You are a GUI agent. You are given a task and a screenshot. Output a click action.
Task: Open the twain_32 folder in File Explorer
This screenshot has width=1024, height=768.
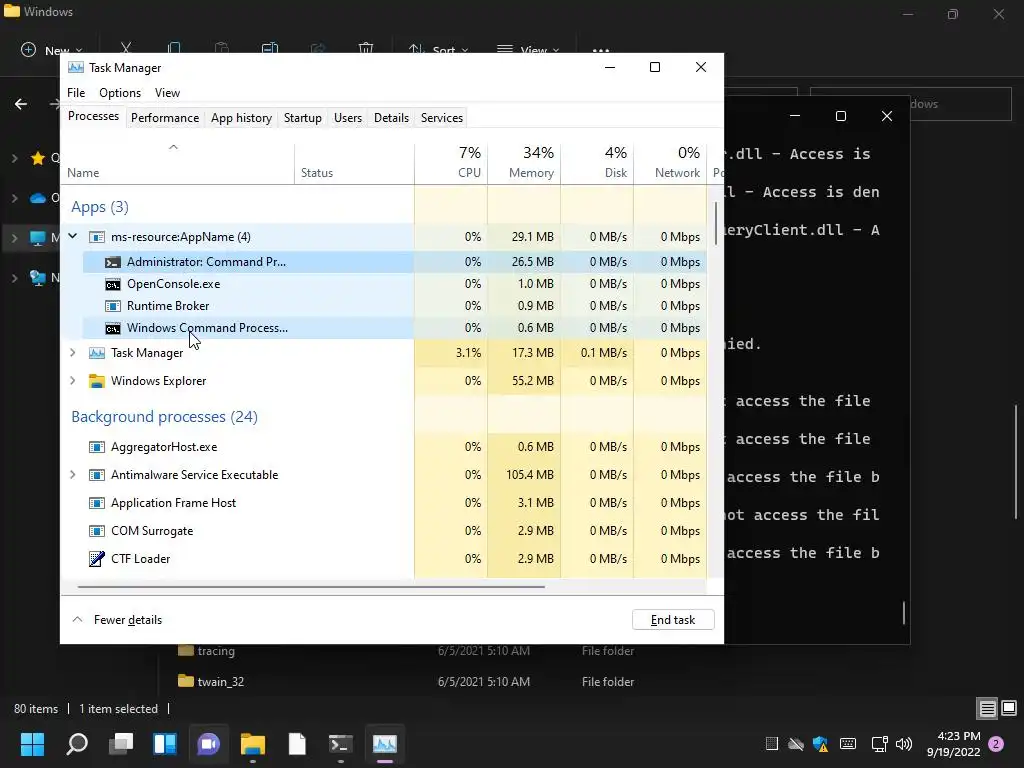221,681
